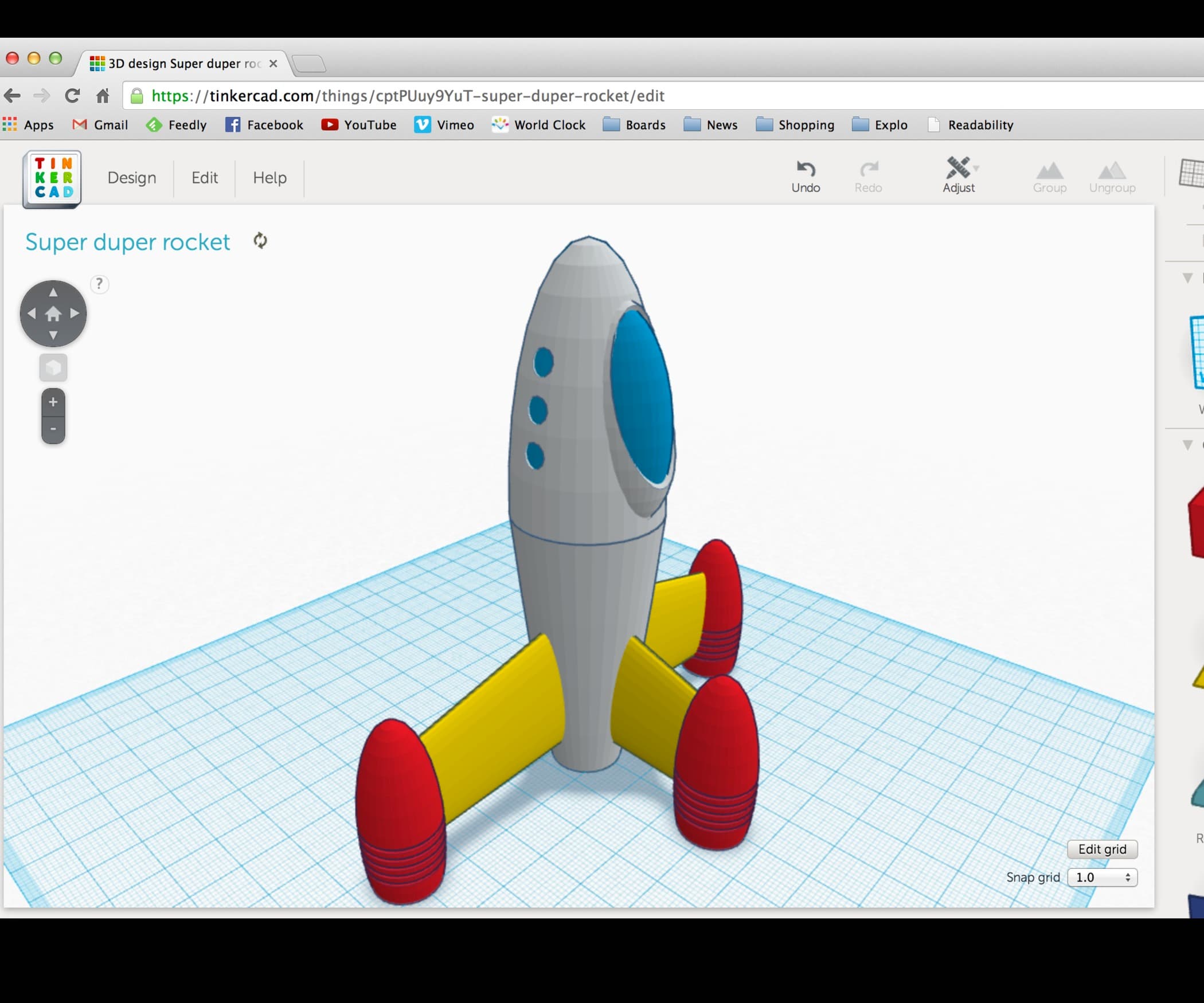The width and height of the screenshot is (1204, 1003).
Task: Click the Ungroup icon
Action: [x=1112, y=172]
